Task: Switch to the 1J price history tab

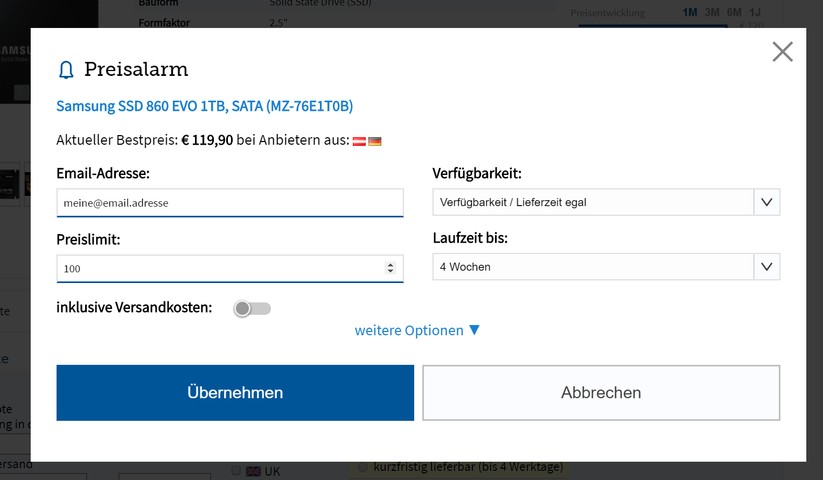Action: 755,13
